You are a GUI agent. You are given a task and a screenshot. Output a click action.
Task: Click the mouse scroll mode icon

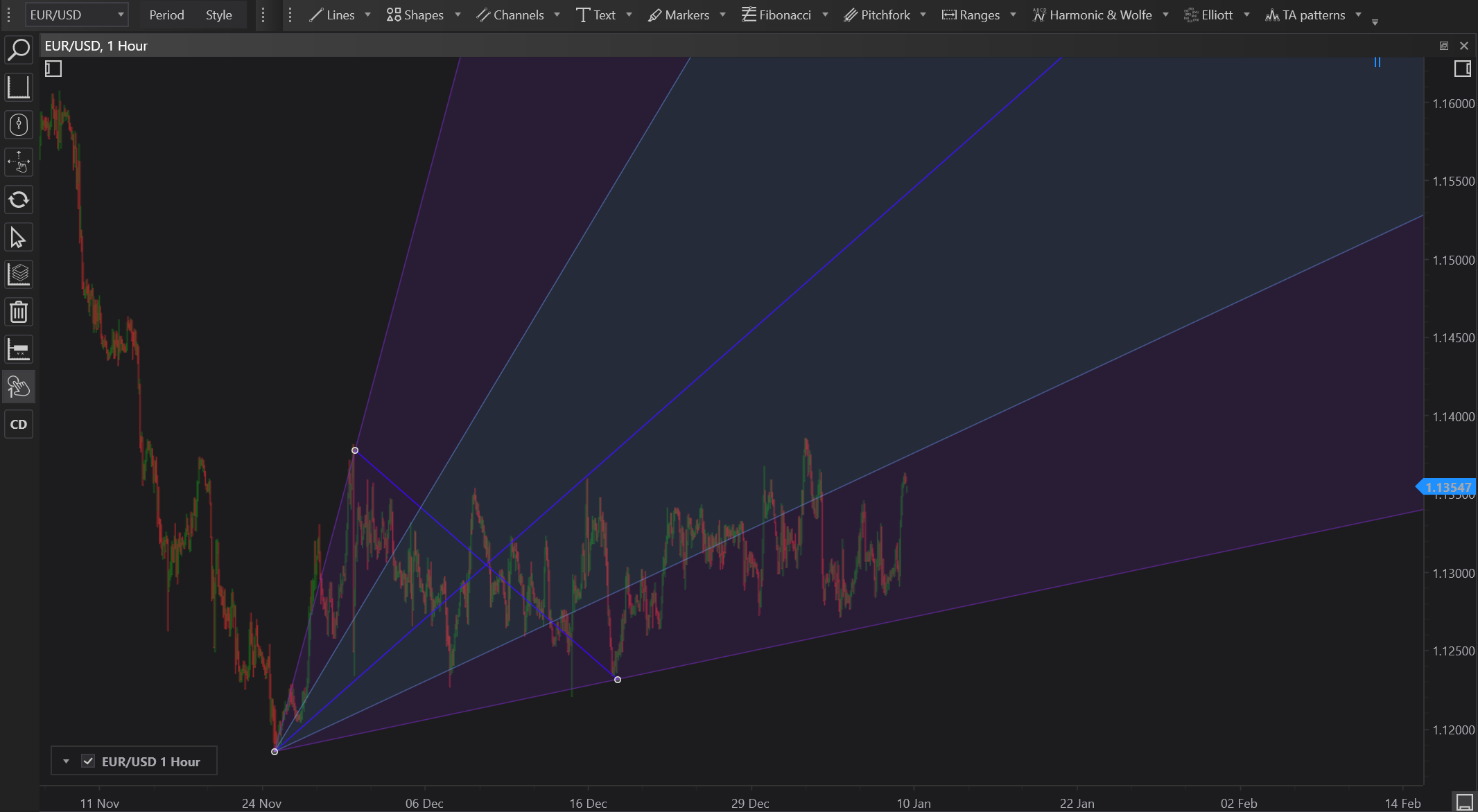[x=19, y=125]
